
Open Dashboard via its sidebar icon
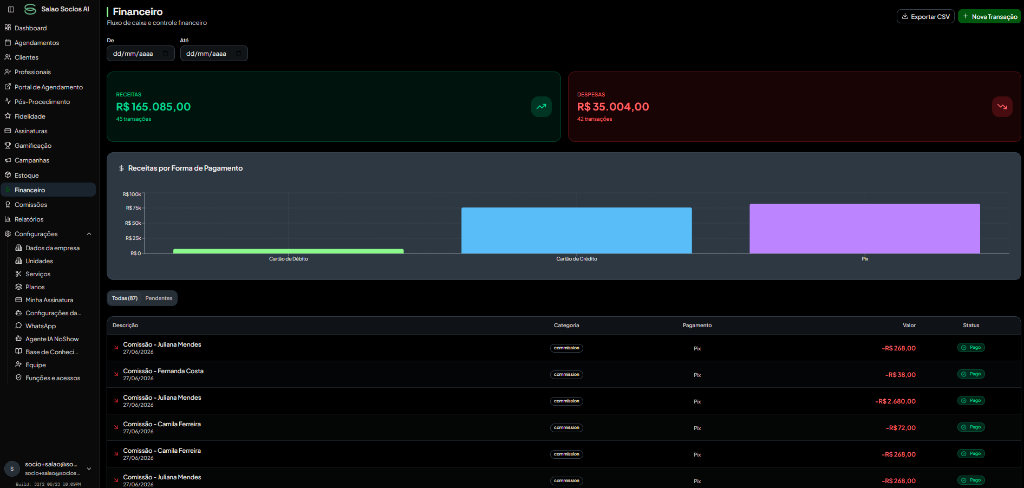[x=8, y=28]
